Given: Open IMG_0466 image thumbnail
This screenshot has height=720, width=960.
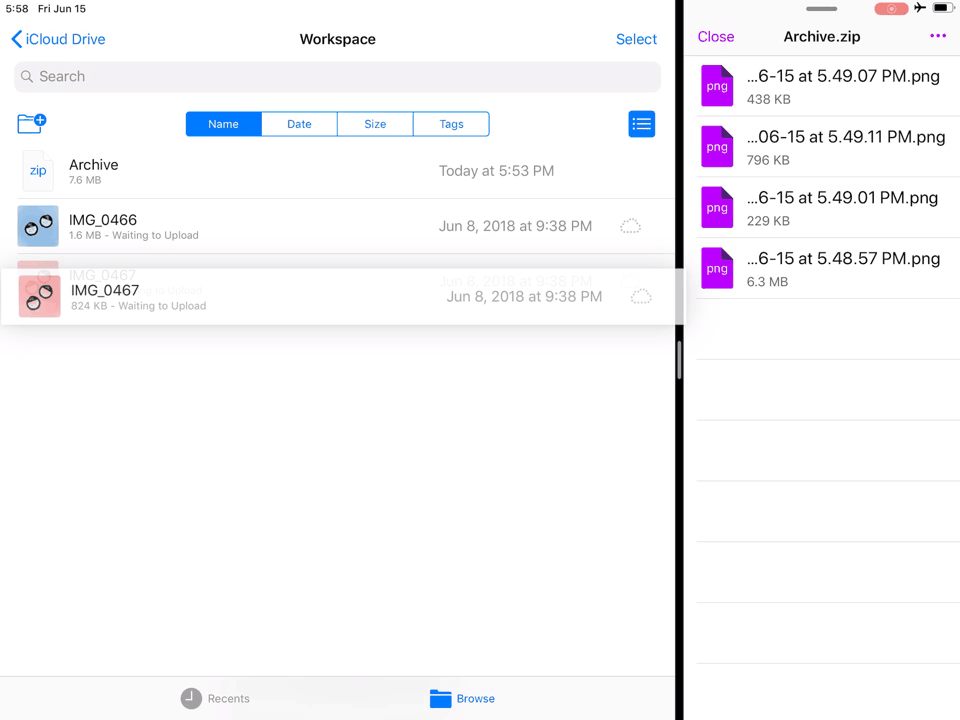Looking at the screenshot, I should [38, 226].
